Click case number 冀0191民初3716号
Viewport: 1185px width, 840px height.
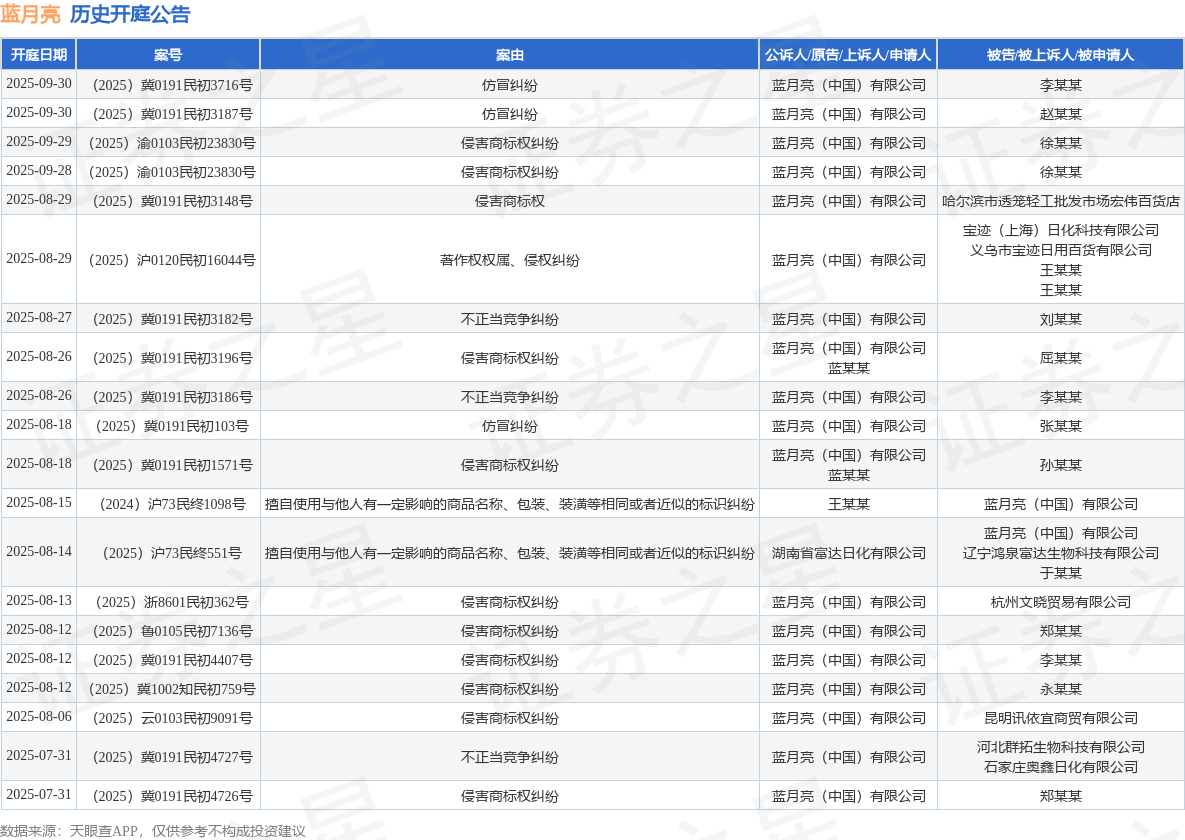click(172, 85)
